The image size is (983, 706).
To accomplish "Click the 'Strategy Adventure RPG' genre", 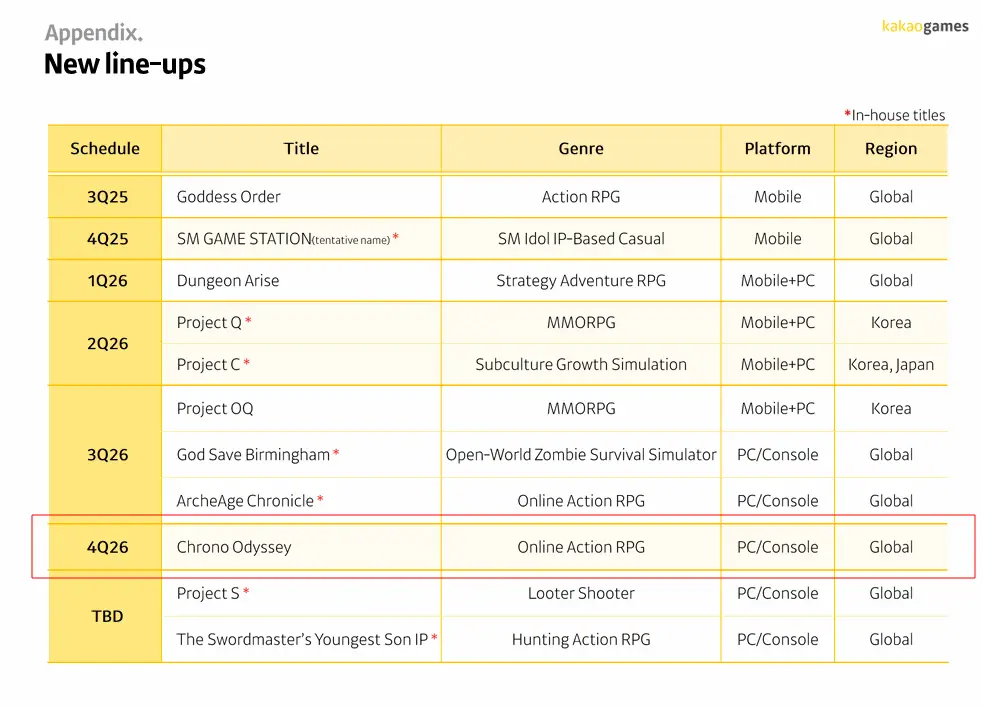I will point(581,281).
